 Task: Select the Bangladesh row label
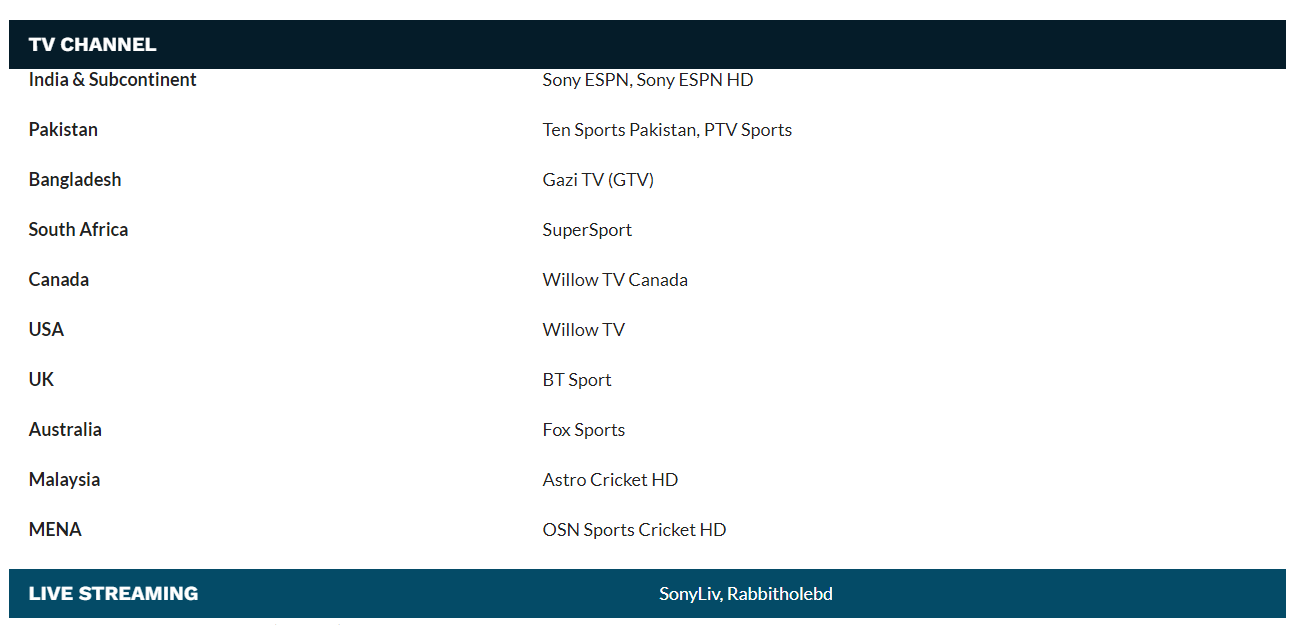pyautogui.click(x=75, y=180)
